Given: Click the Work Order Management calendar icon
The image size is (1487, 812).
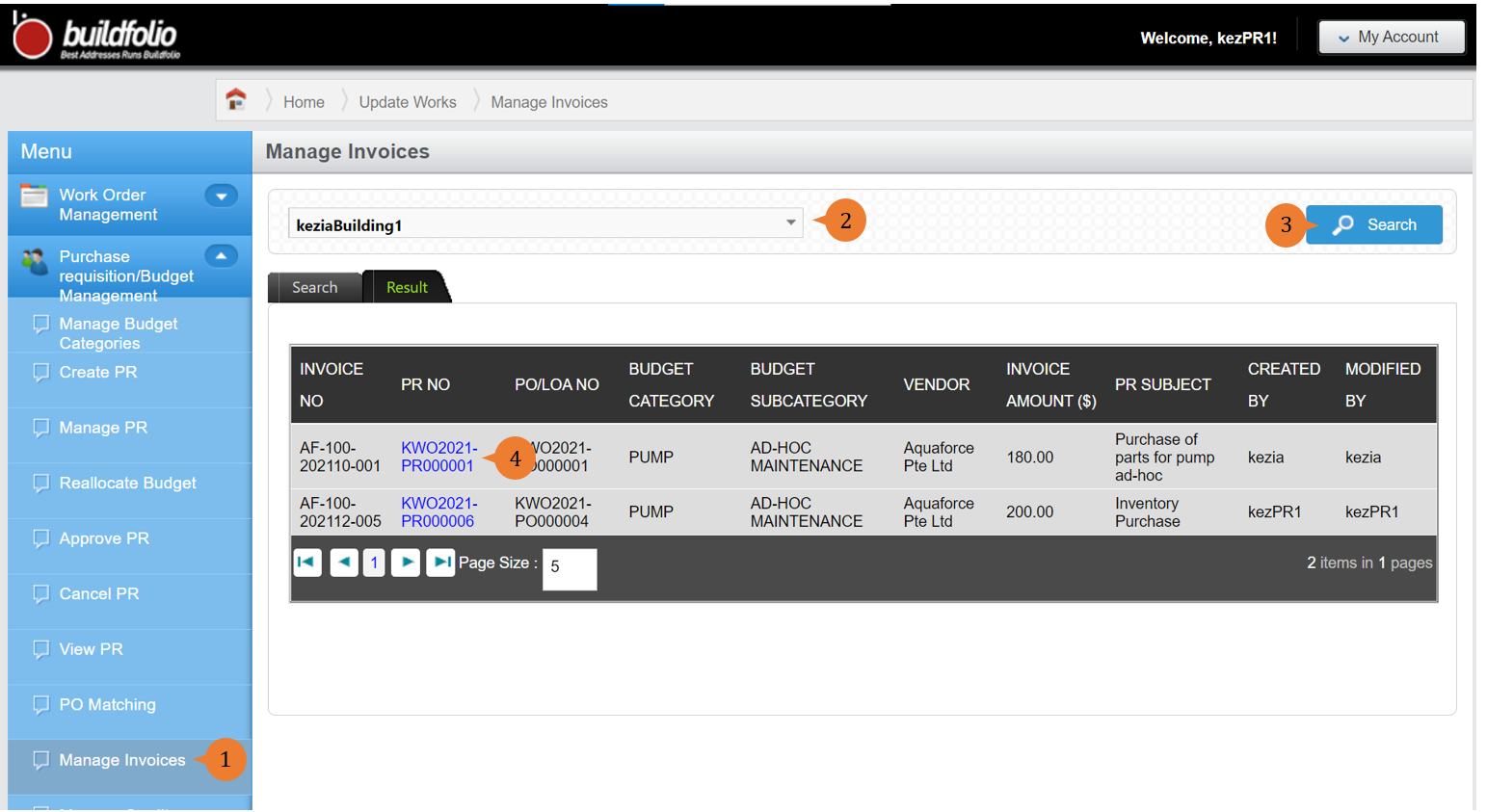Looking at the screenshot, I should [x=34, y=196].
